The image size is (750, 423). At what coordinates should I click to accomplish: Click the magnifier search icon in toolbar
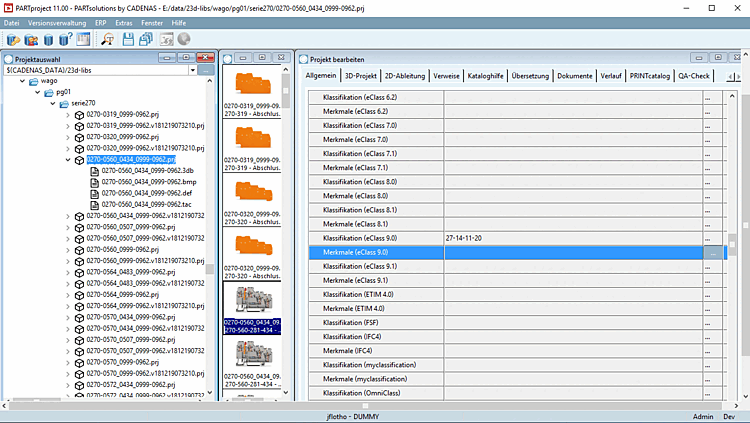(107, 39)
